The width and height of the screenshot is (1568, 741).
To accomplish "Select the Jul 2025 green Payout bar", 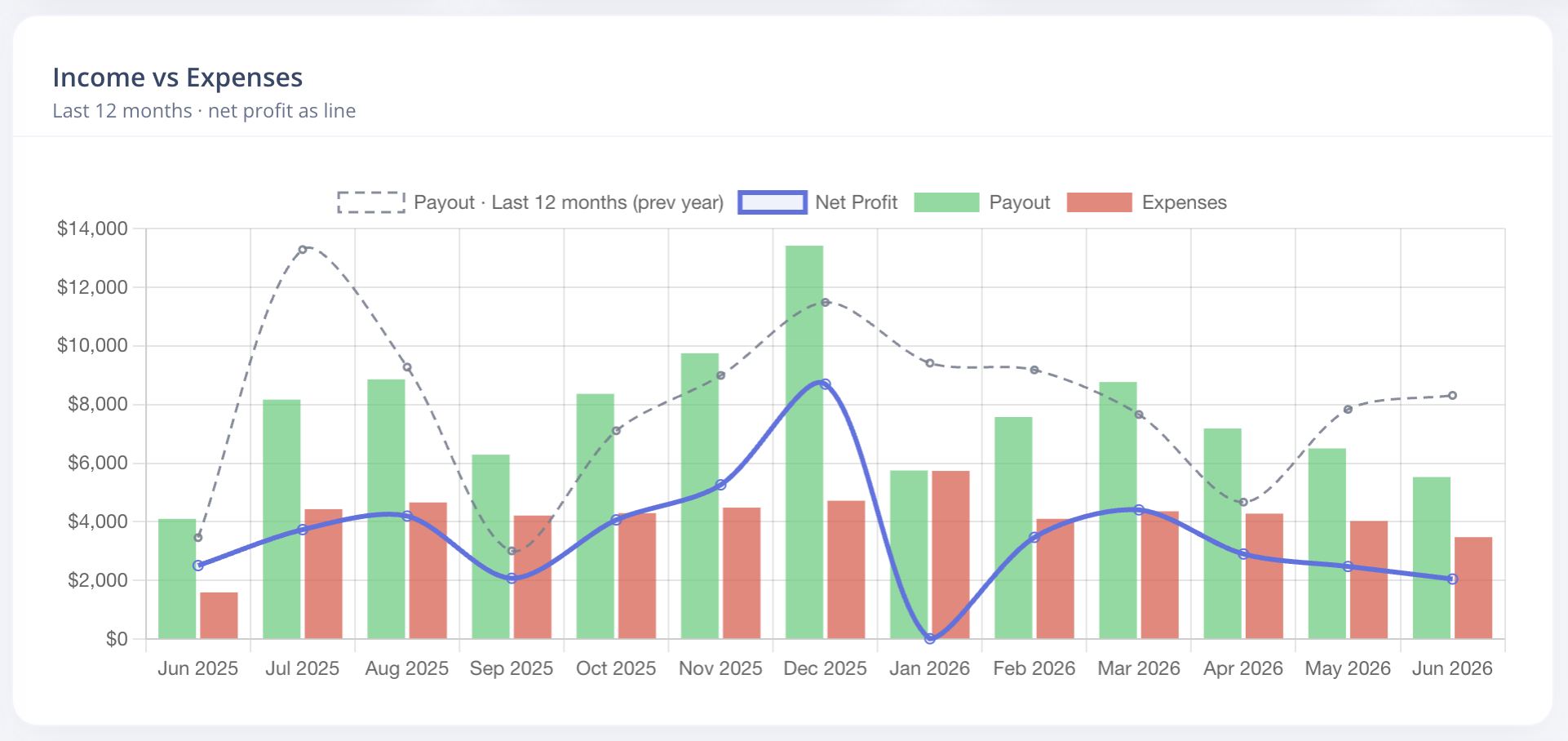I will click(x=281, y=519).
